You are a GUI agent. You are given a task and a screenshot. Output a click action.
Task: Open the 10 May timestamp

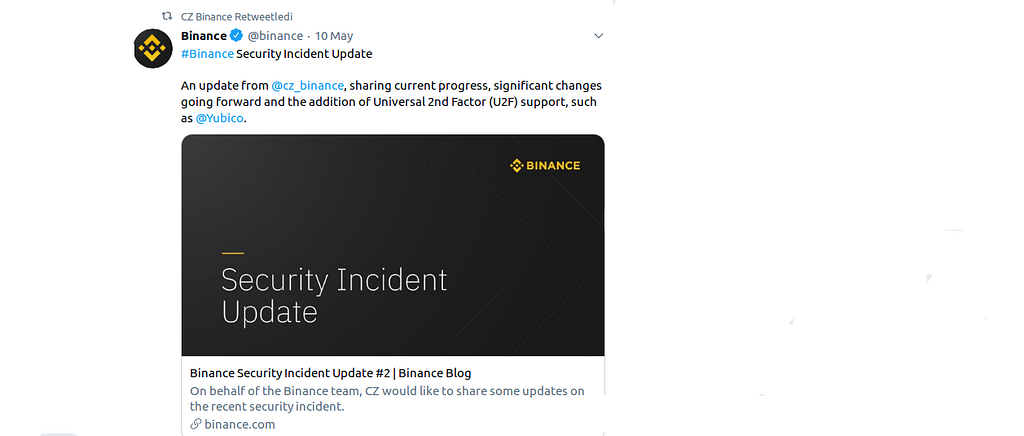334,36
